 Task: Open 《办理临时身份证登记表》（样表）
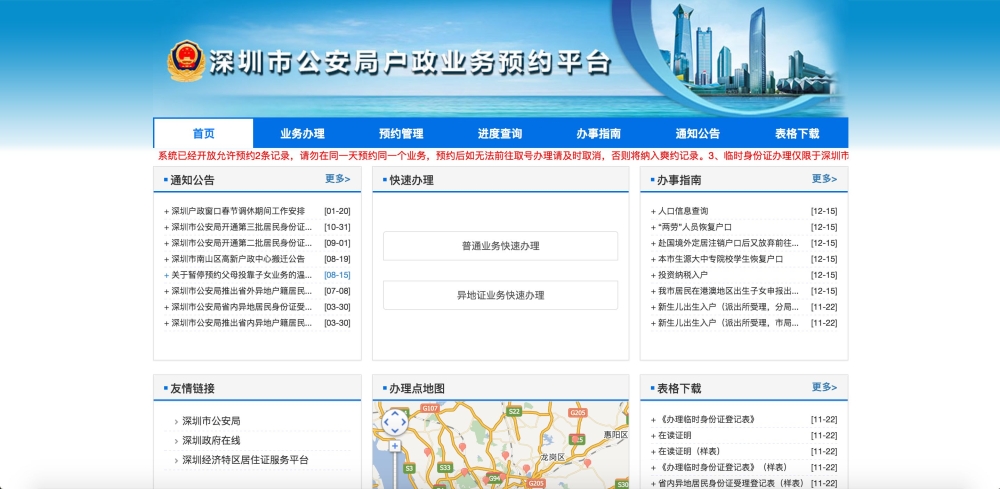[x=722, y=467]
